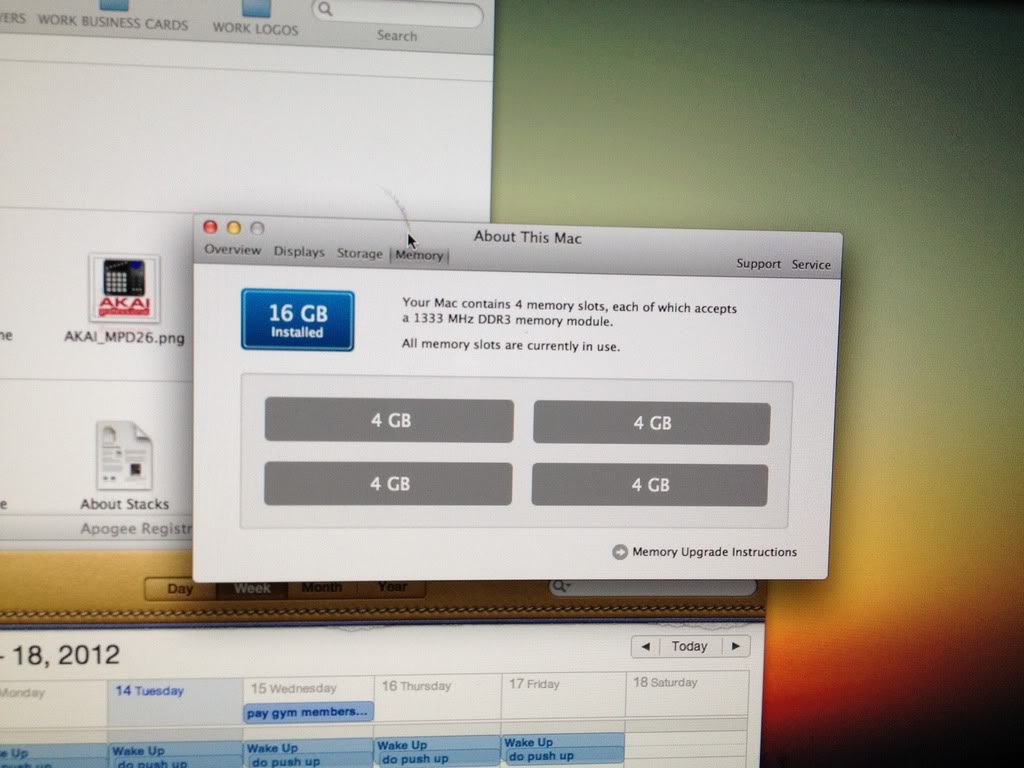The width and height of the screenshot is (1024, 768).
Task: Switch calendar to Week view
Action: (252, 588)
